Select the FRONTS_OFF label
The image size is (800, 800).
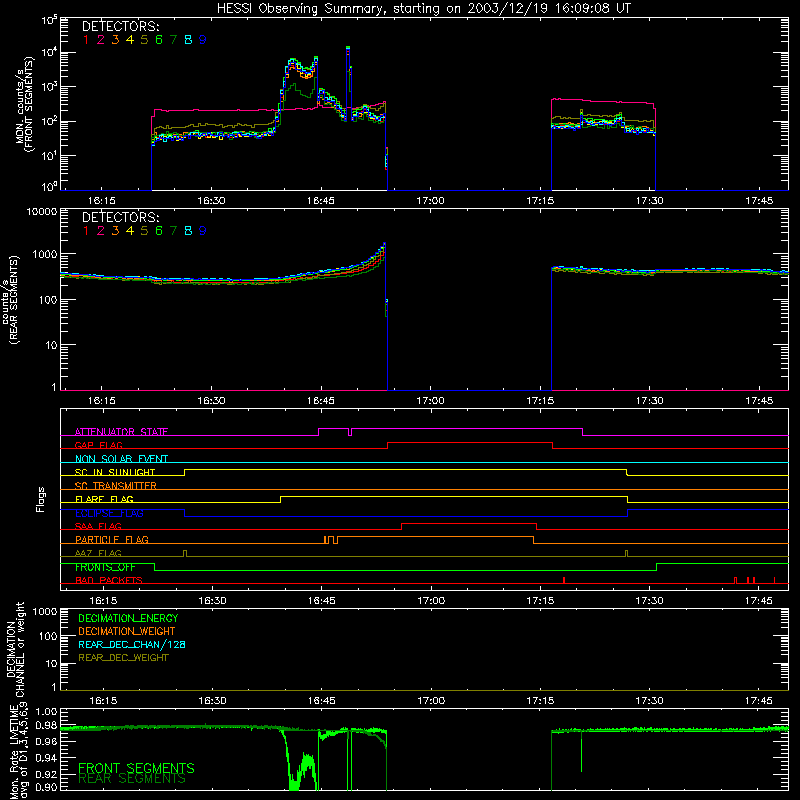105,567
